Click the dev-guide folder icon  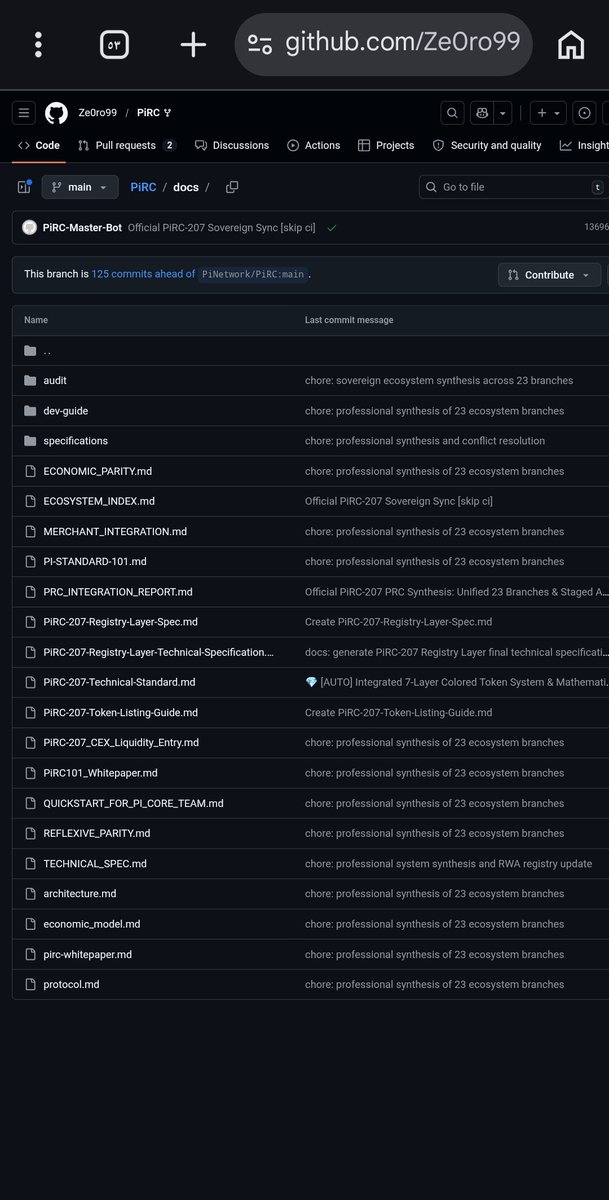(x=30, y=411)
